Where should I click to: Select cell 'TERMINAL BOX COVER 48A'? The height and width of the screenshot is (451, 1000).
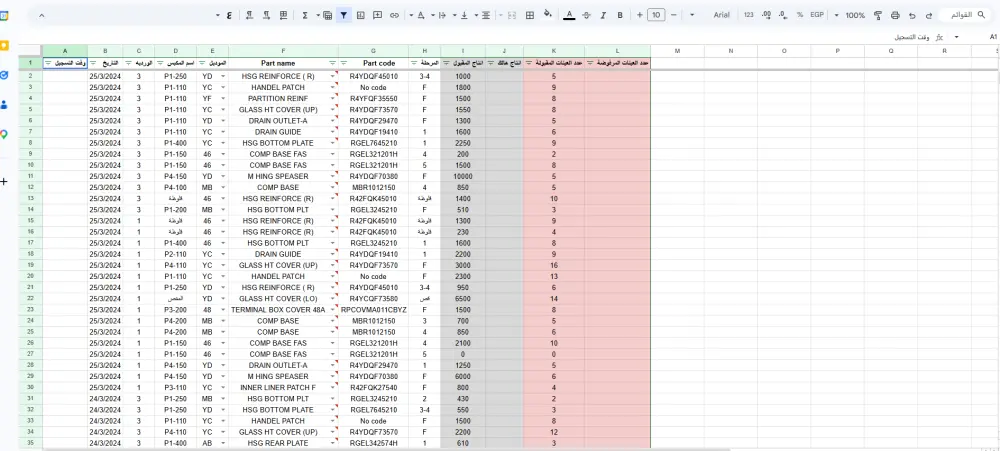pyautogui.click(x=283, y=309)
